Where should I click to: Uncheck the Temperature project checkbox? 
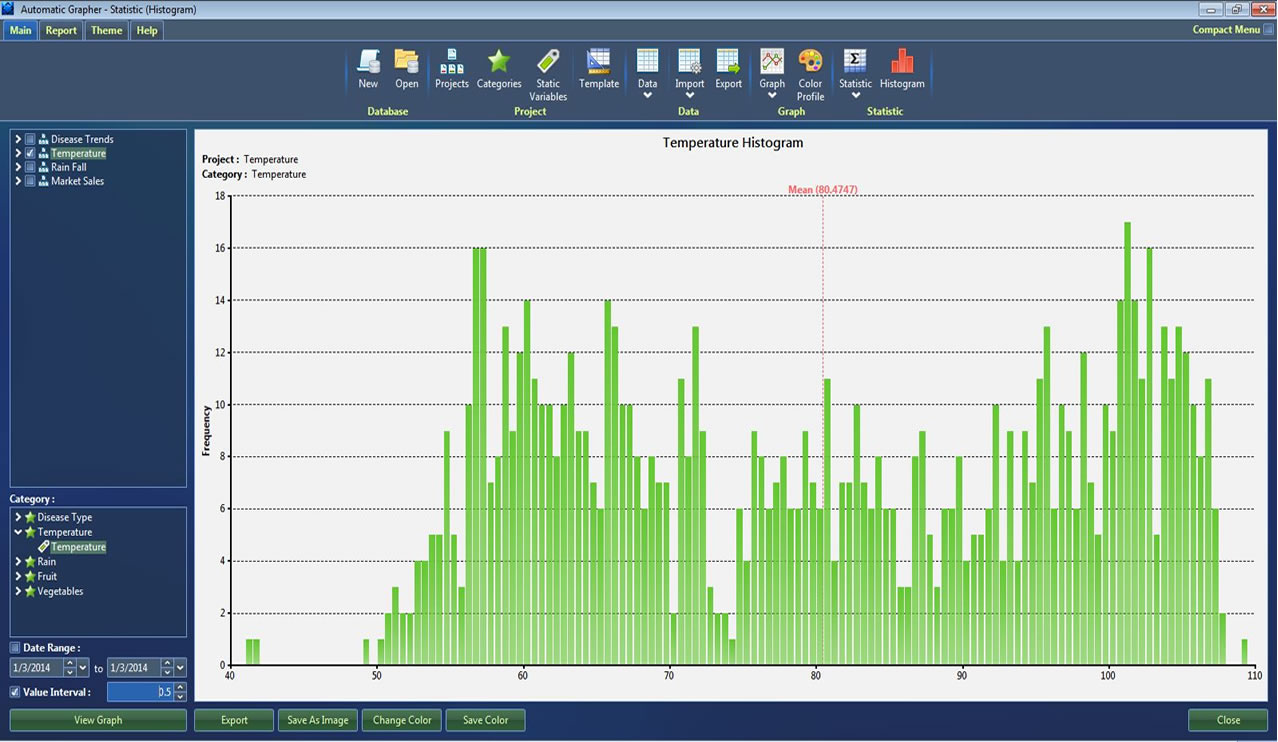click(30, 153)
